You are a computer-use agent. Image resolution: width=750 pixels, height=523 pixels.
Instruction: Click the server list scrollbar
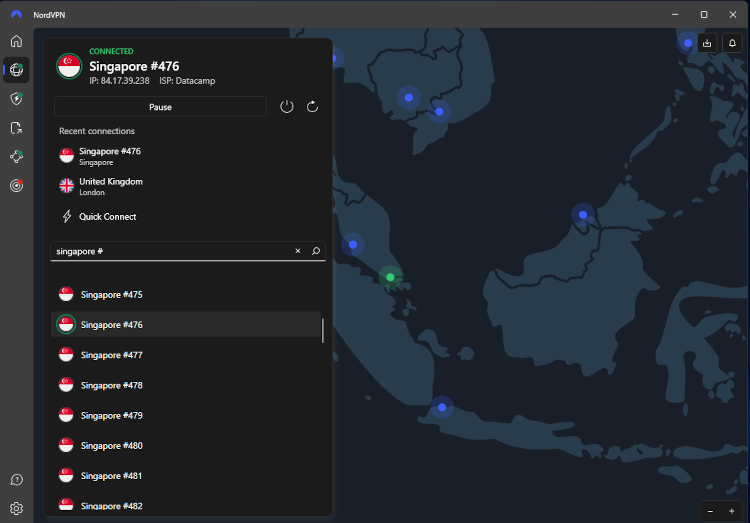click(323, 331)
